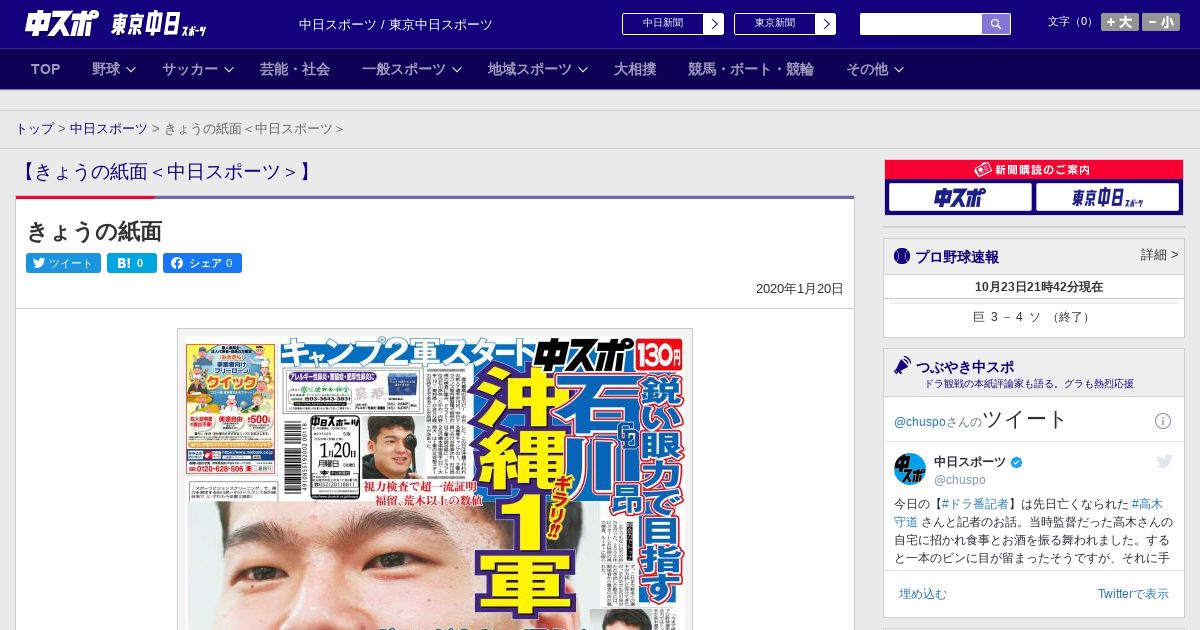Open the サッカー menu
The image size is (1200, 630).
(190, 69)
